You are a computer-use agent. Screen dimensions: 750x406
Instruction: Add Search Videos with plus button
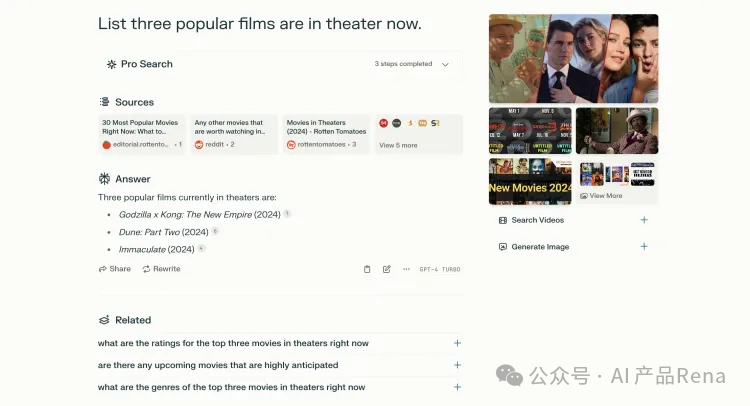644,220
